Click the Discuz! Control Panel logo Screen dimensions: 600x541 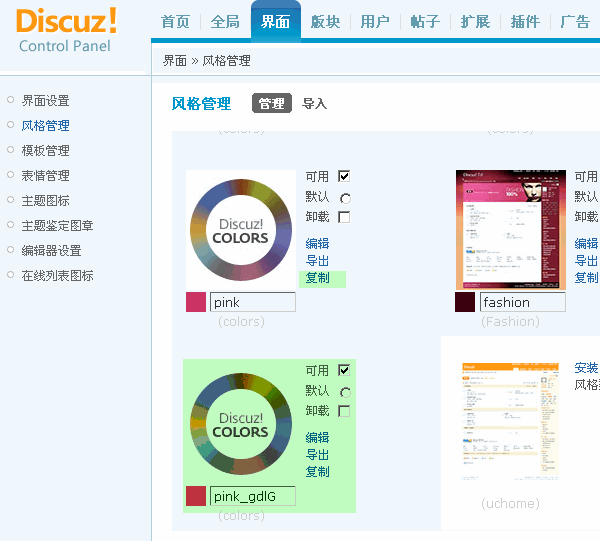tap(66, 30)
